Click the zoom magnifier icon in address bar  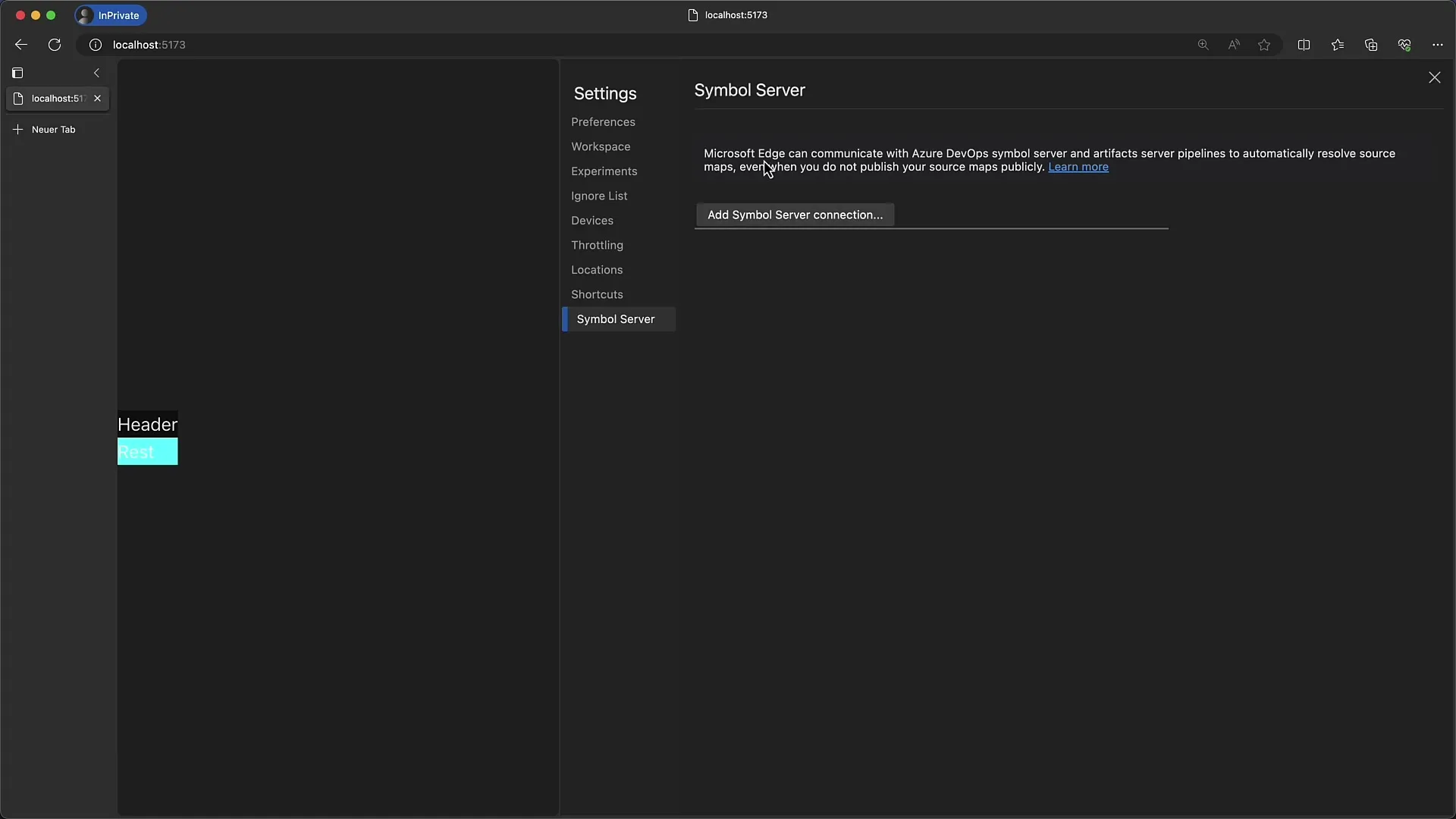1203,45
